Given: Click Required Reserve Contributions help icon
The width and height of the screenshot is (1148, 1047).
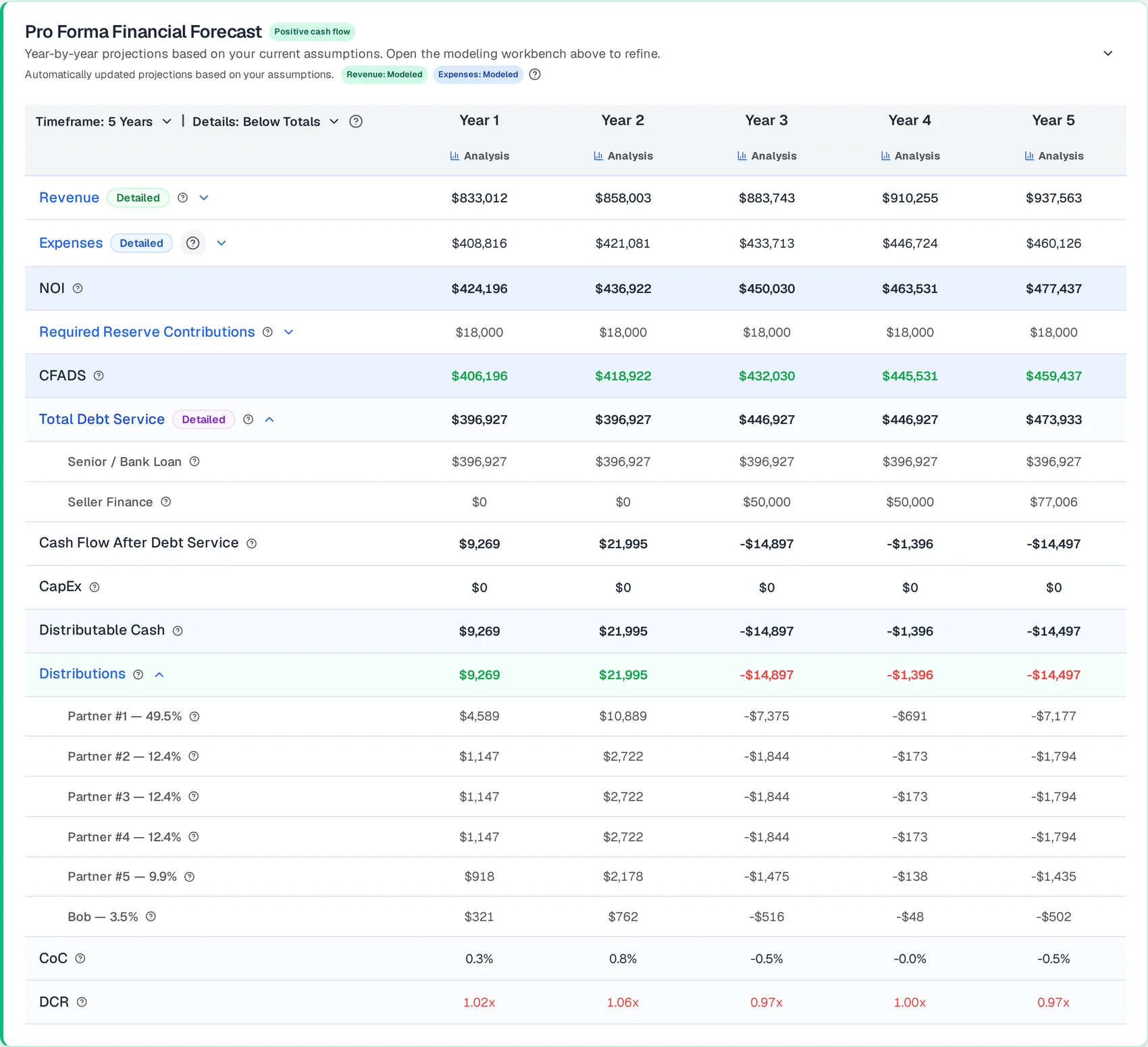Looking at the screenshot, I should click(267, 332).
